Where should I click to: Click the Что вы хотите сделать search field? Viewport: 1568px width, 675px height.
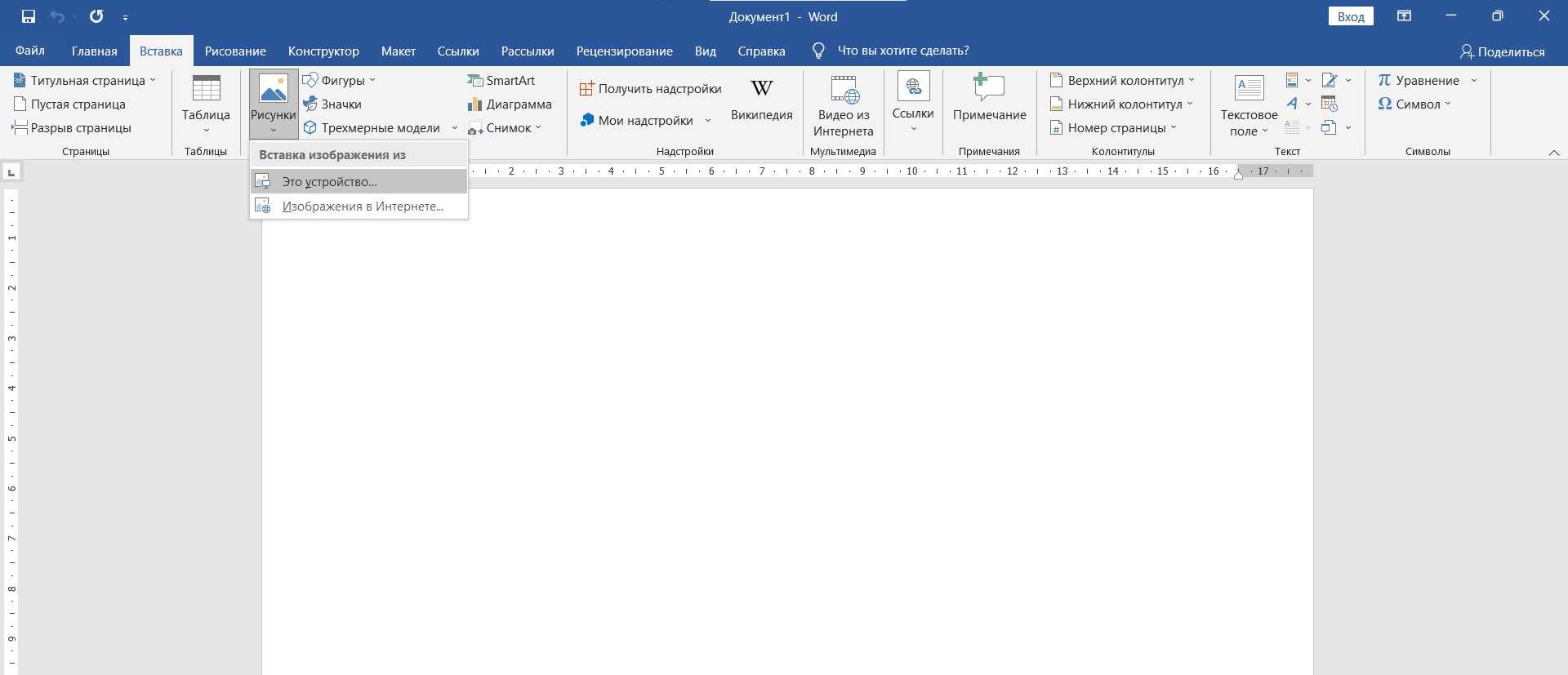pyautogui.click(x=902, y=51)
